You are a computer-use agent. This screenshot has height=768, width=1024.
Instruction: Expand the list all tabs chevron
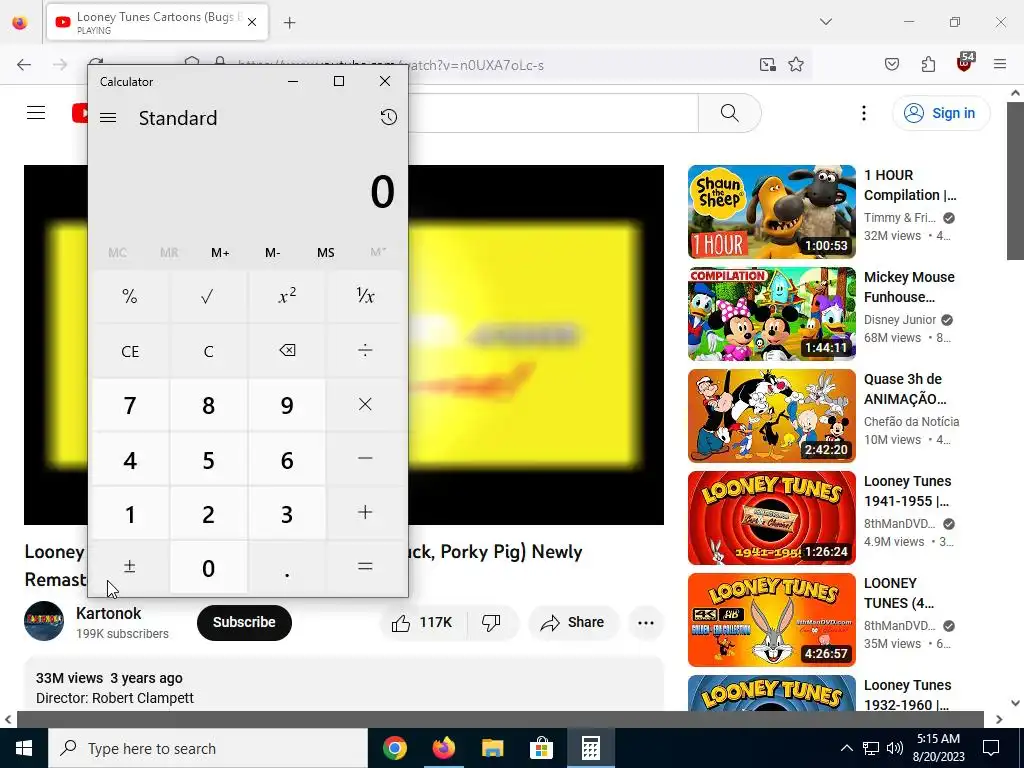(x=825, y=22)
